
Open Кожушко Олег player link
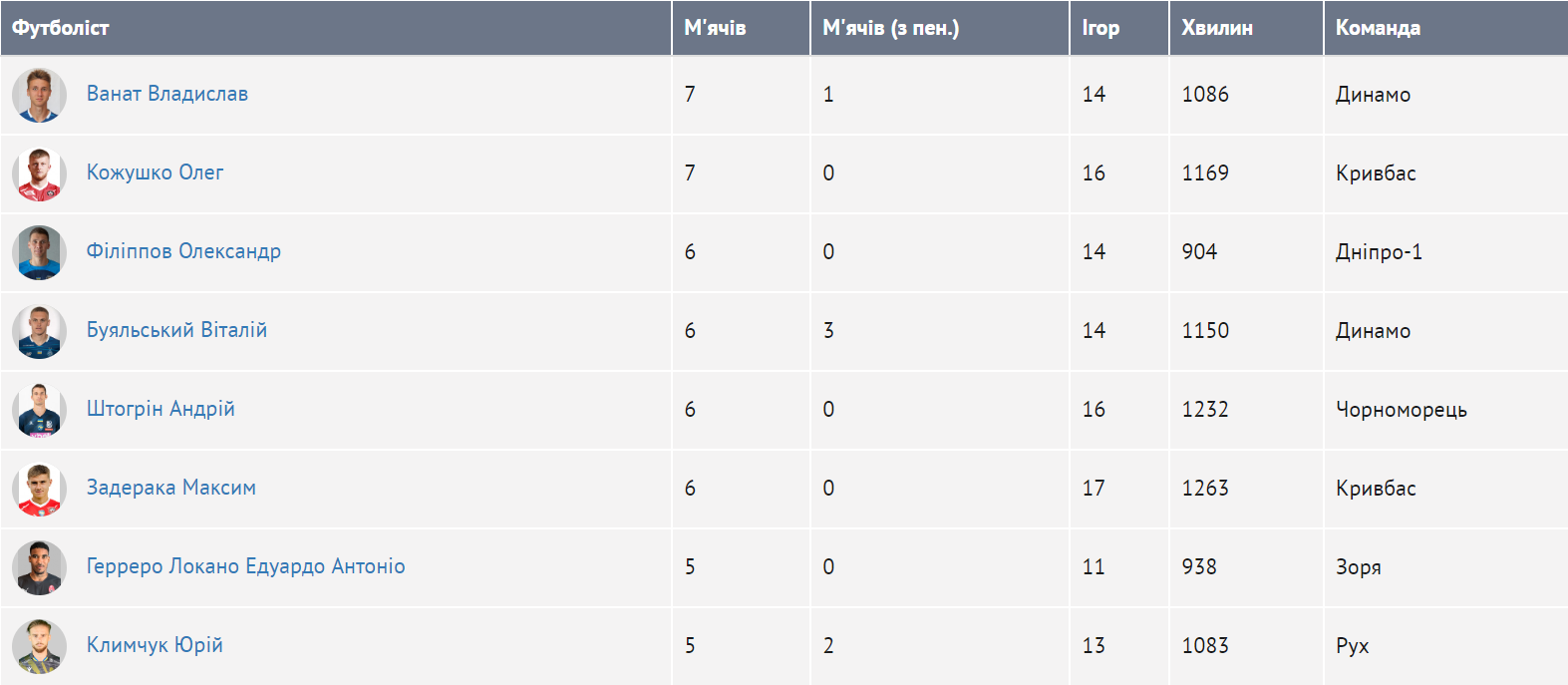[x=155, y=172]
